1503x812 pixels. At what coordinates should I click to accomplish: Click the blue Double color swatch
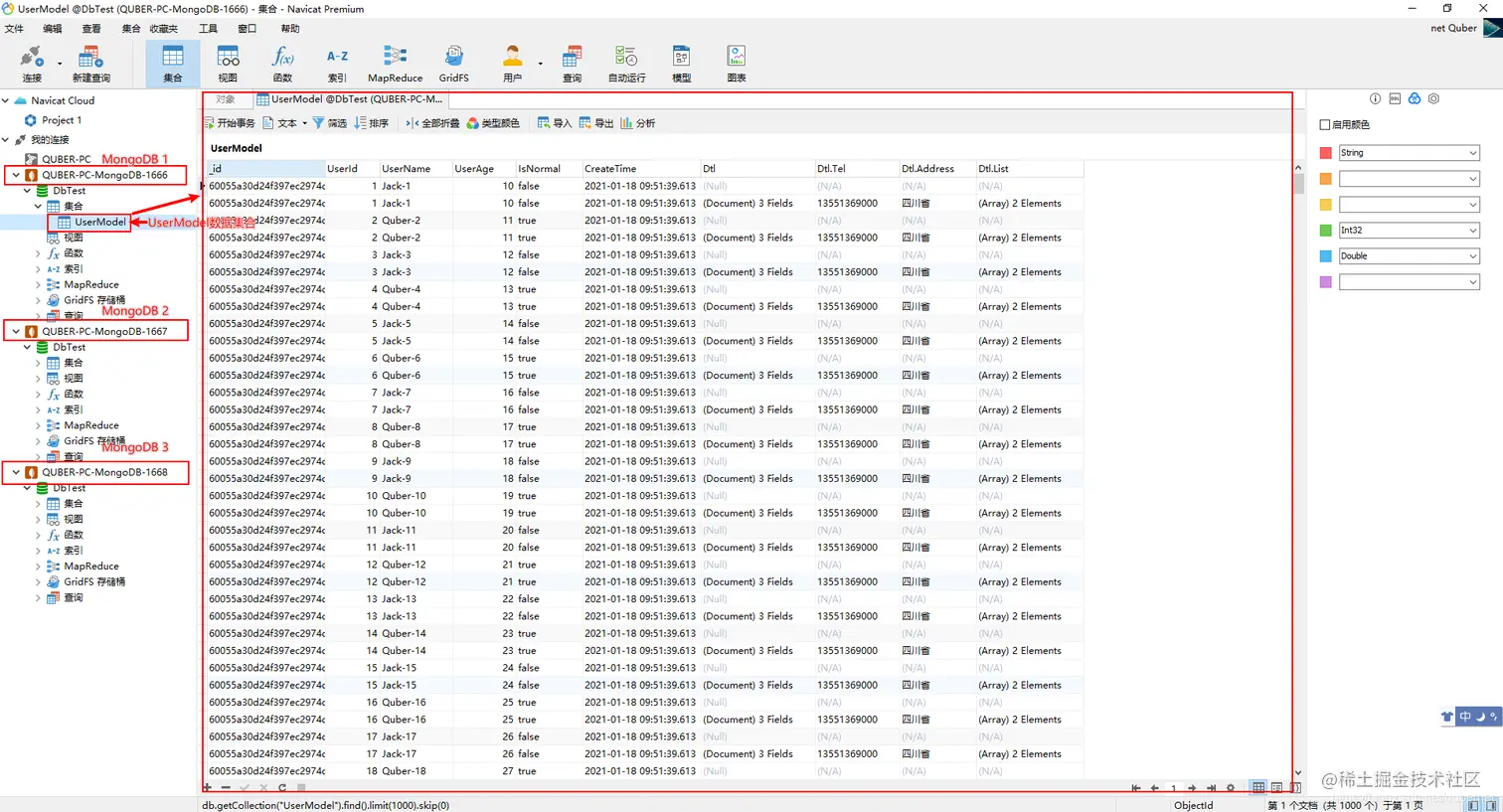point(1325,256)
